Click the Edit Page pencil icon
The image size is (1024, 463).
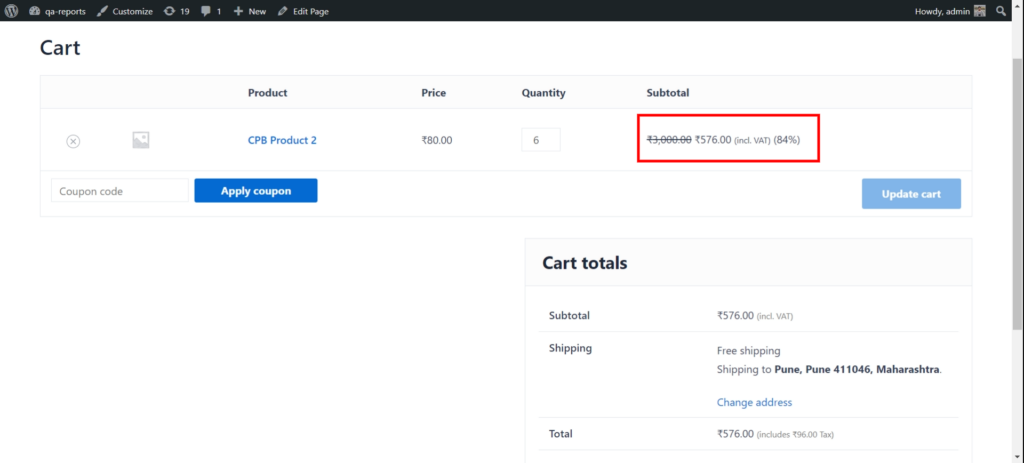pyautogui.click(x=282, y=11)
